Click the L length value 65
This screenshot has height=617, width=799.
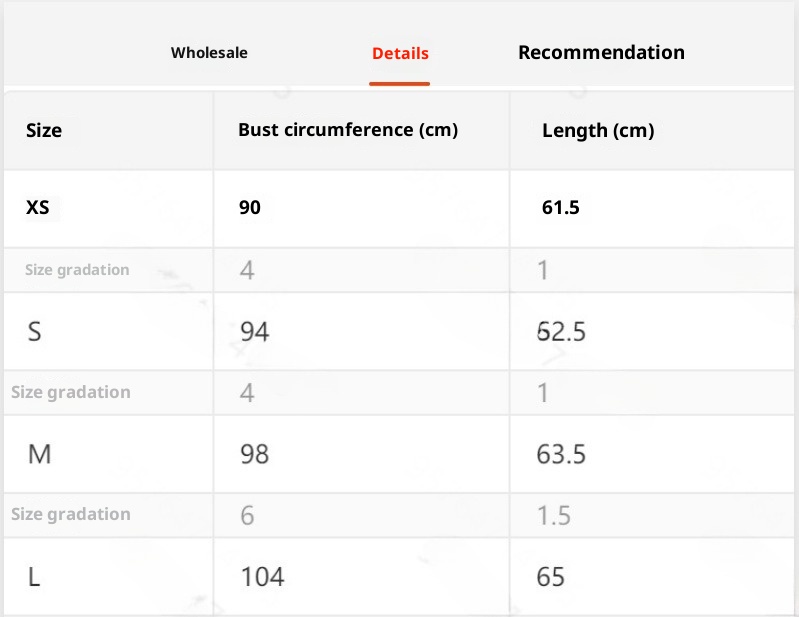coord(551,577)
